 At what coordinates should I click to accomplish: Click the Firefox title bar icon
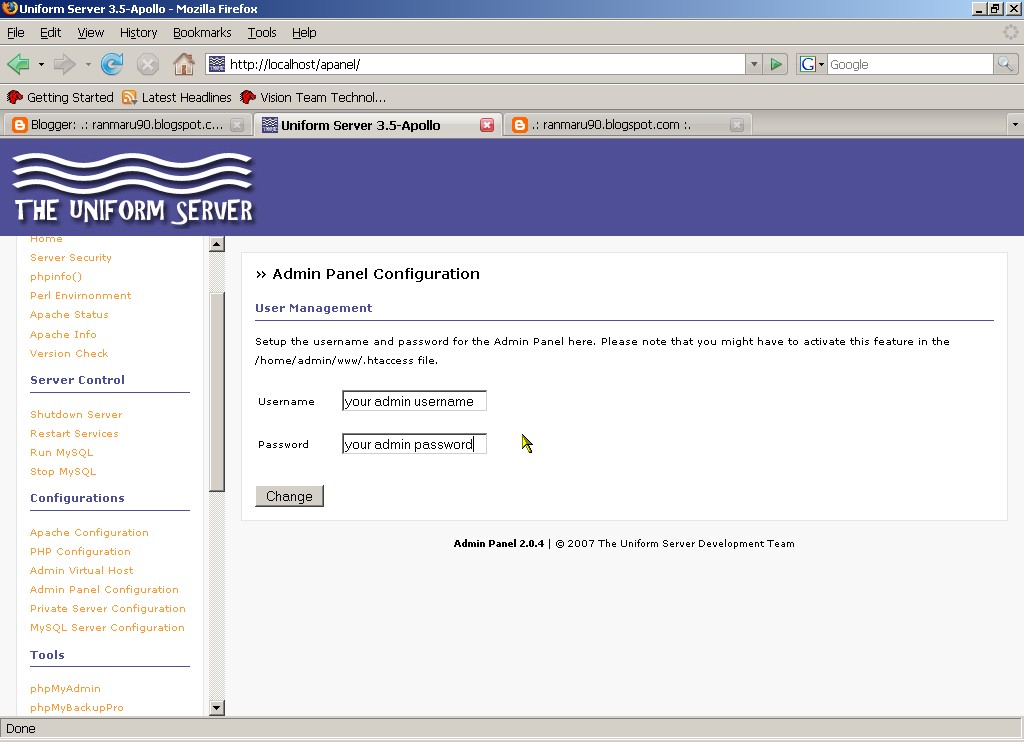[9, 8]
